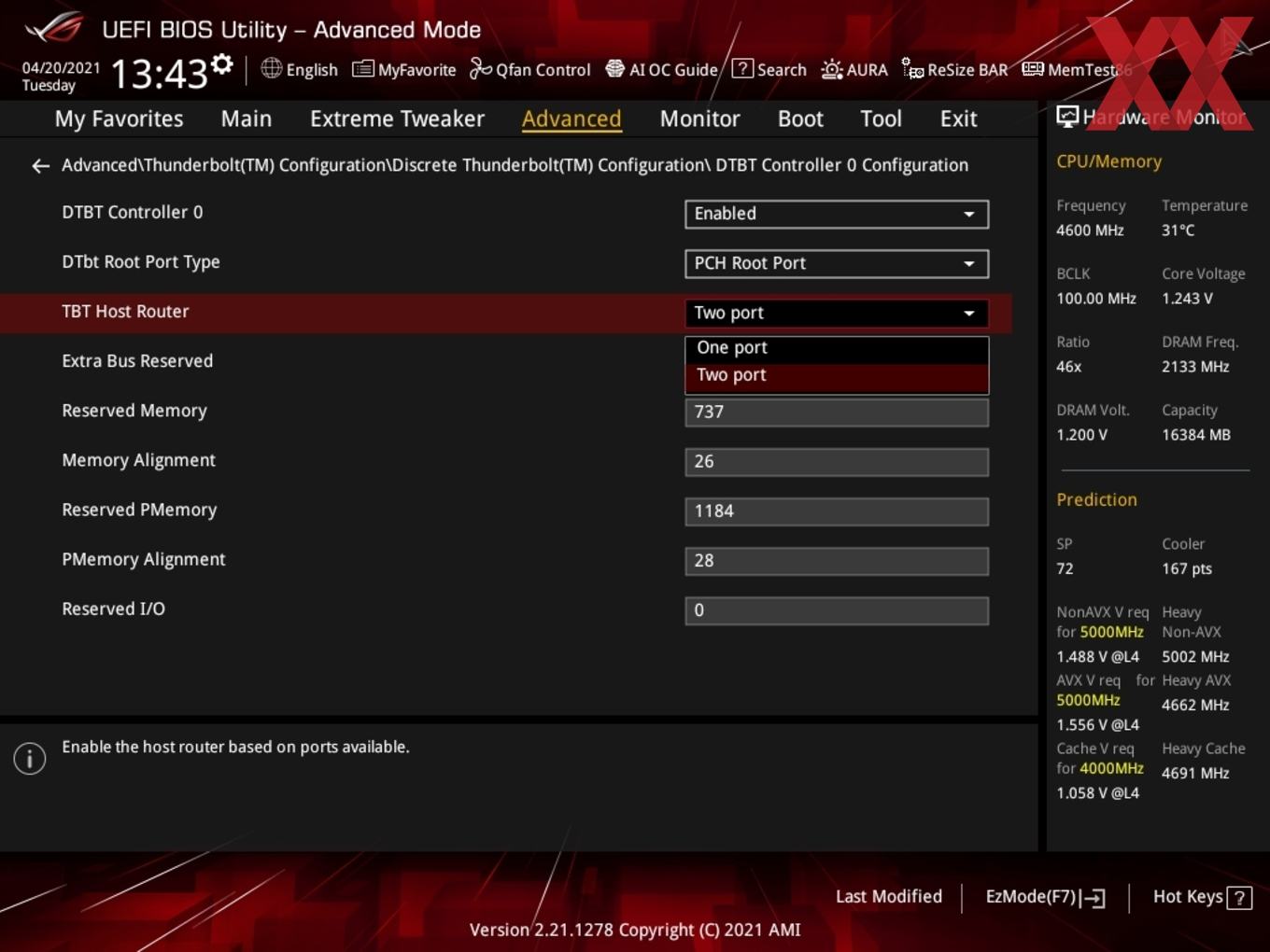The image size is (1270, 952).
Task: Click the Search label in toolbar
Action: [x=782, y=70]
